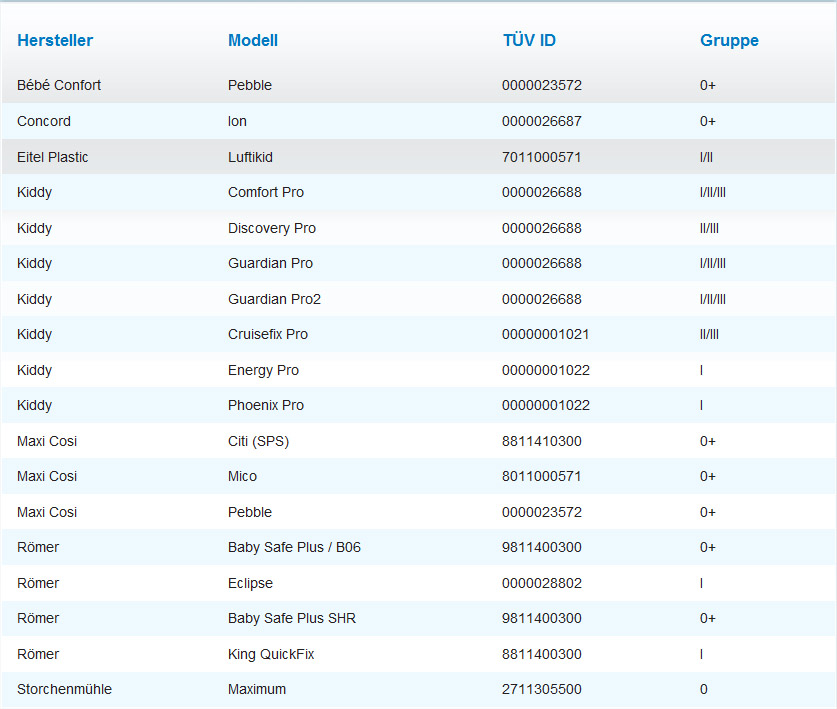Click the Eclipse model cell
The height and width of the screenshot is (709, 837).
(250, 583)
